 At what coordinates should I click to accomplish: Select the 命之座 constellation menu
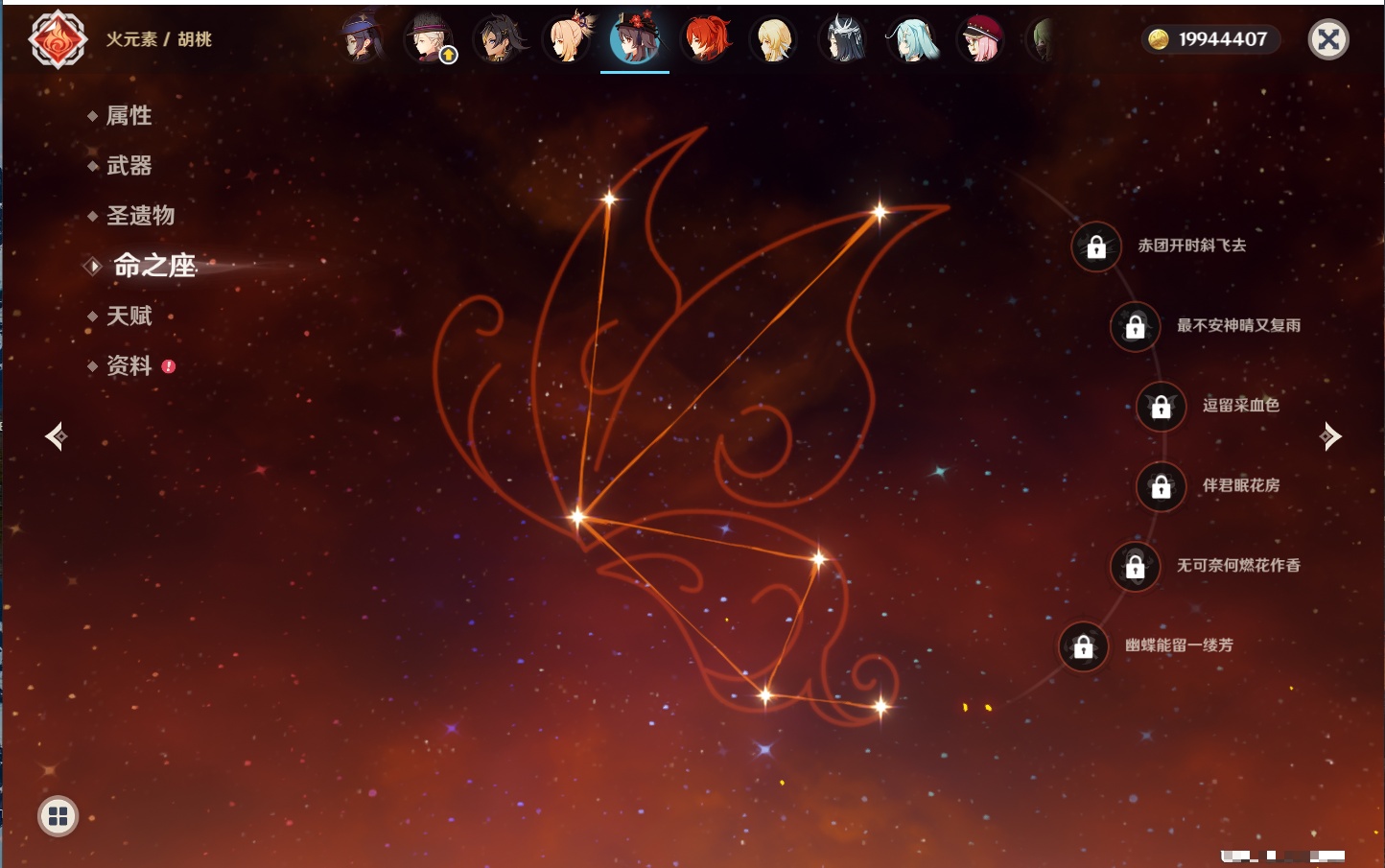153,266
